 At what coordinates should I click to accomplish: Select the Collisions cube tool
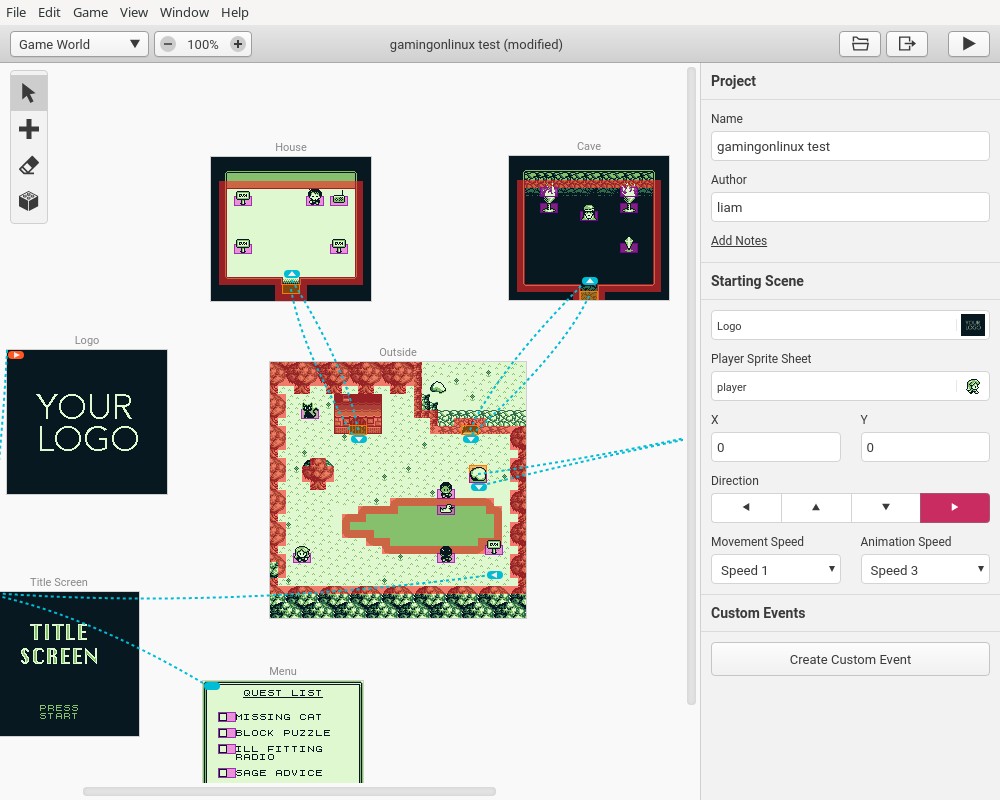pyautogui.click(x=29, y=202)
